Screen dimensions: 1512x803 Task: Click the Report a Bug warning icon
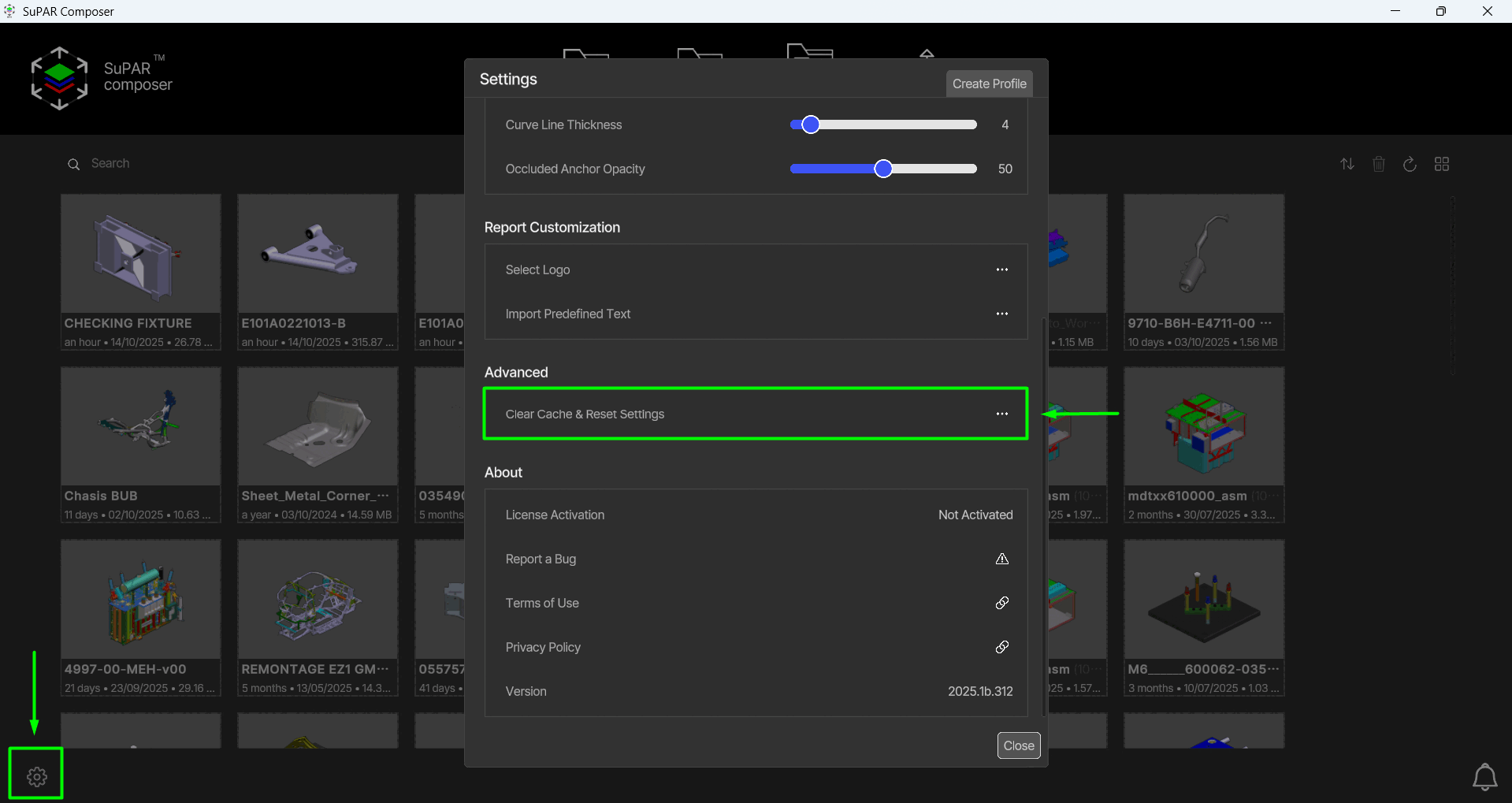[x=1002, y=559]
